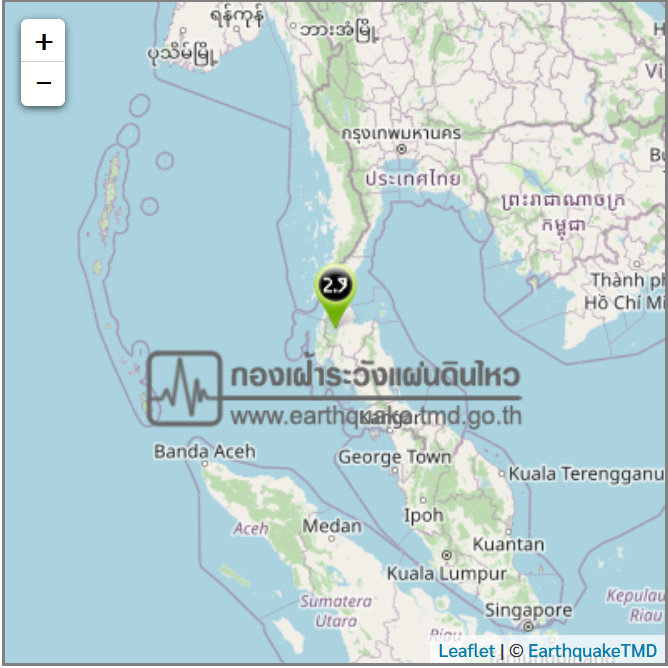Click the www.earthquake.tmd.go.th watermark text
The image size is (668, 668).
tap(376, 416)
